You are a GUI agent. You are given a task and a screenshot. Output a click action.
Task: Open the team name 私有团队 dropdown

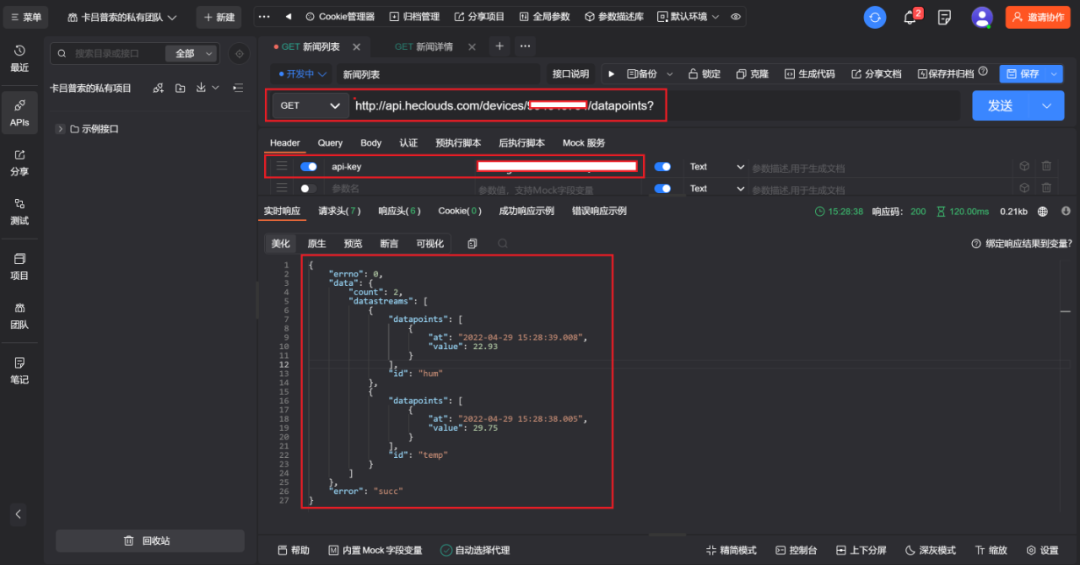click(122, 17)
